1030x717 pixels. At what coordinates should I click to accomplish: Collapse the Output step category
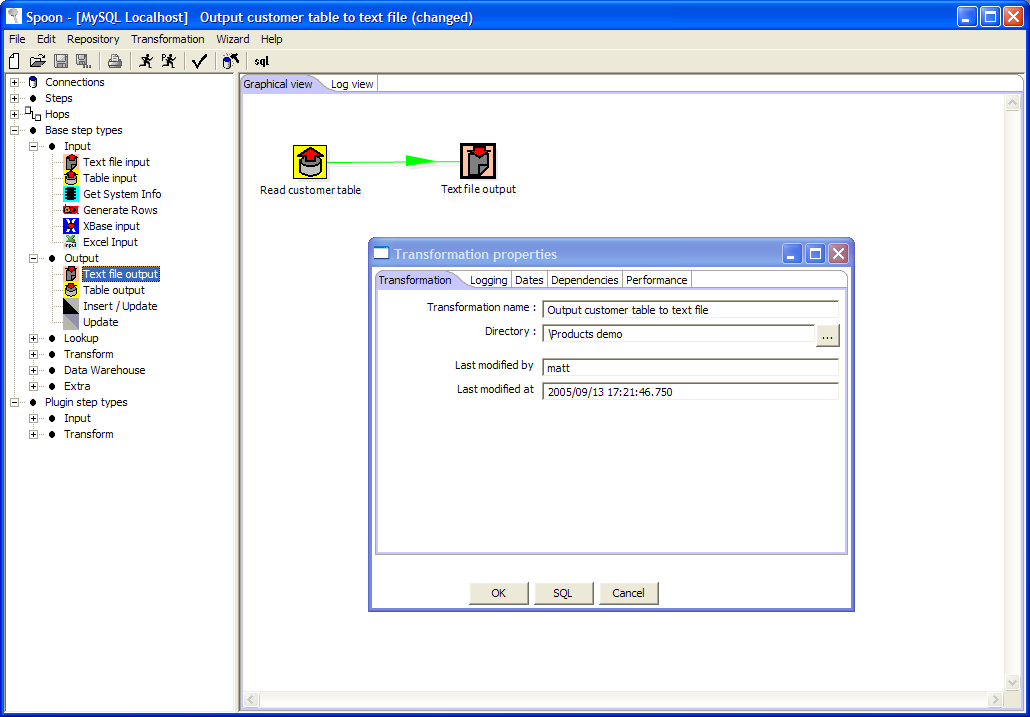34,258
